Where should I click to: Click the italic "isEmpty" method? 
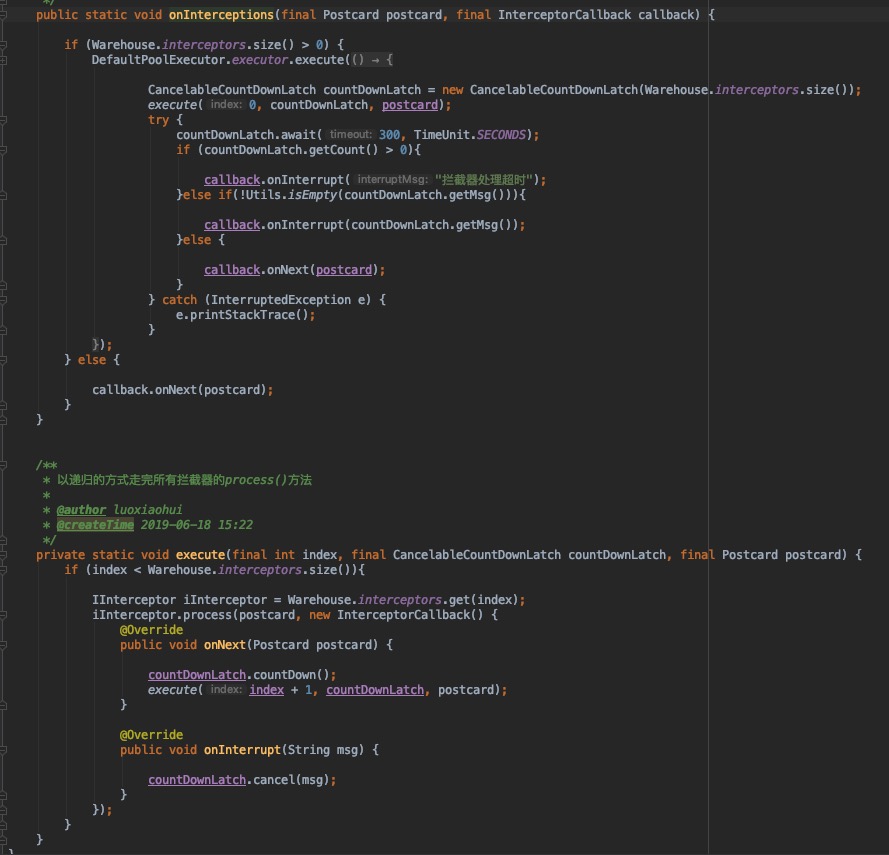coord(312,195)
